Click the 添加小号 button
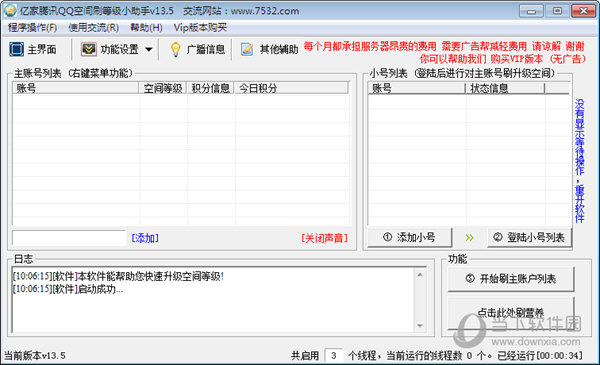Image resolution: width=600 pixels, height=365 pixels. point(409,237)
